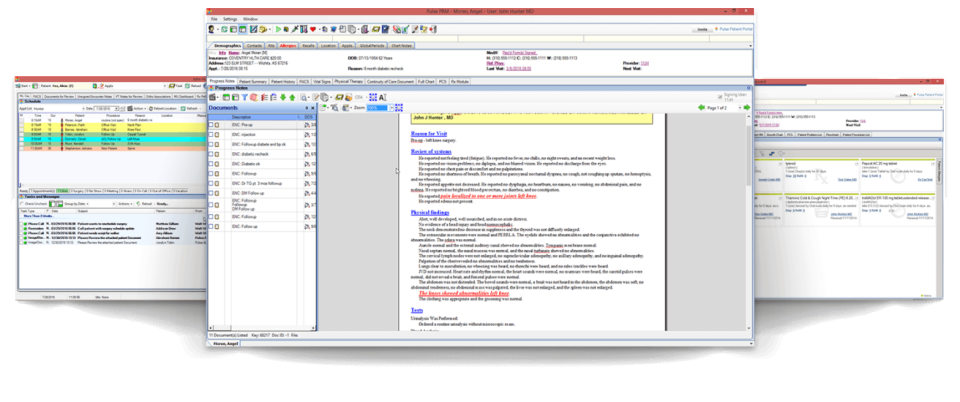Open the Date picker dropdown in Schedule
This screenshot has width=960, height=402.
[116, 108]
